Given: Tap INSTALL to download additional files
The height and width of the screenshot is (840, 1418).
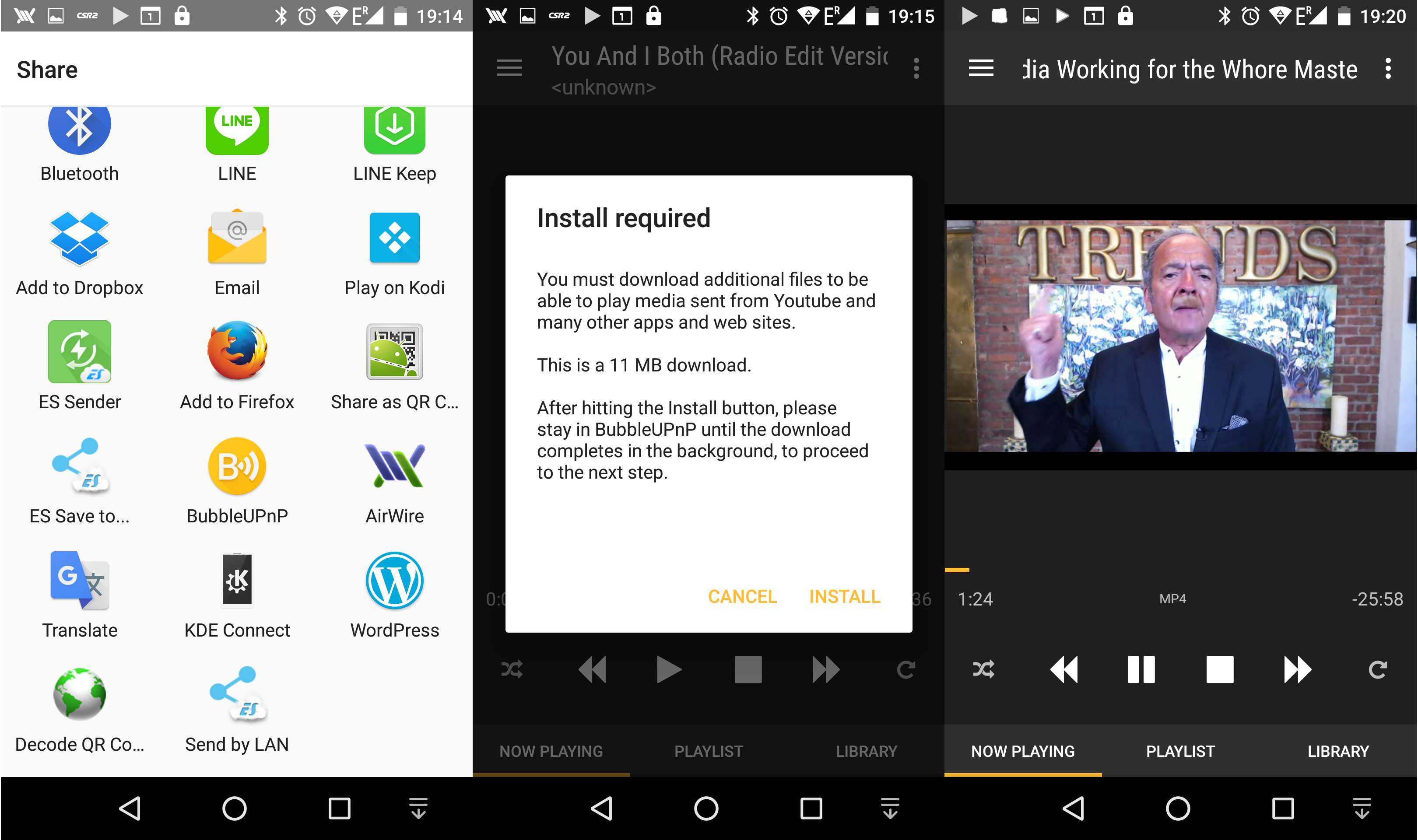Looking at the screenshot, I should click(x=845, y=597).
